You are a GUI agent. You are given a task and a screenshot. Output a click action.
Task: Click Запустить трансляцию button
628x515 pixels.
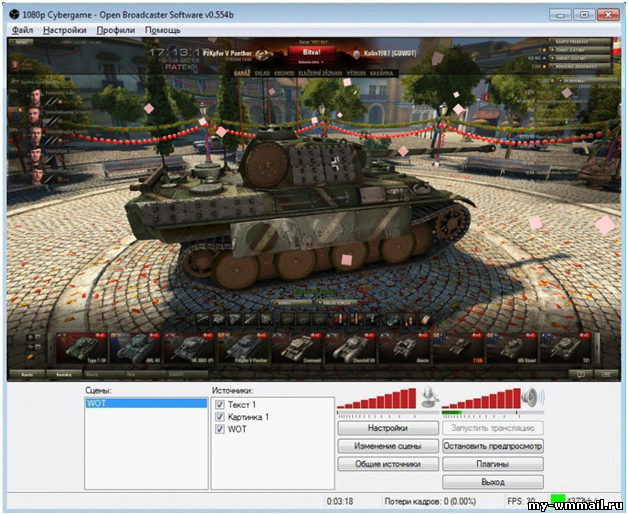pos(493,428)
